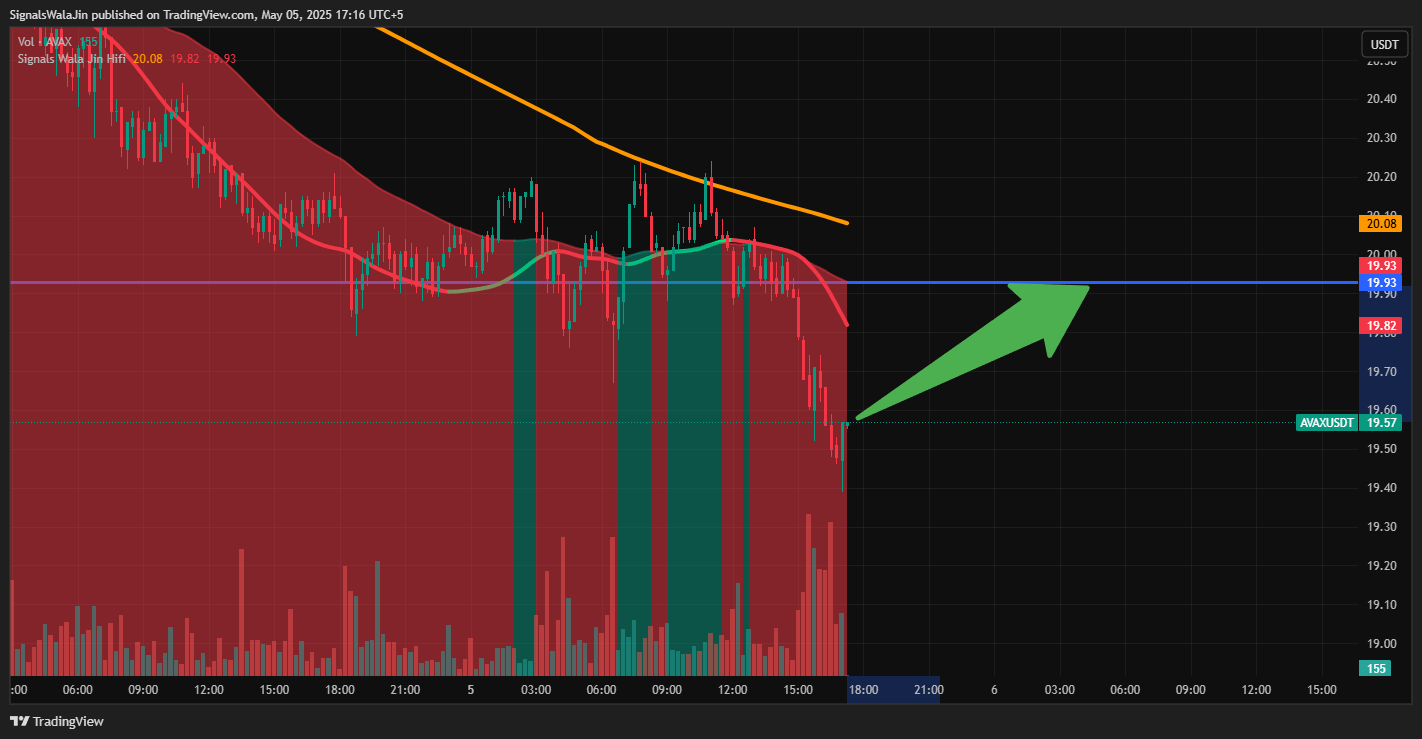
Task: Select the 'Signals Wala Jin Hifi' indicator legend
Action: (72, 59)
